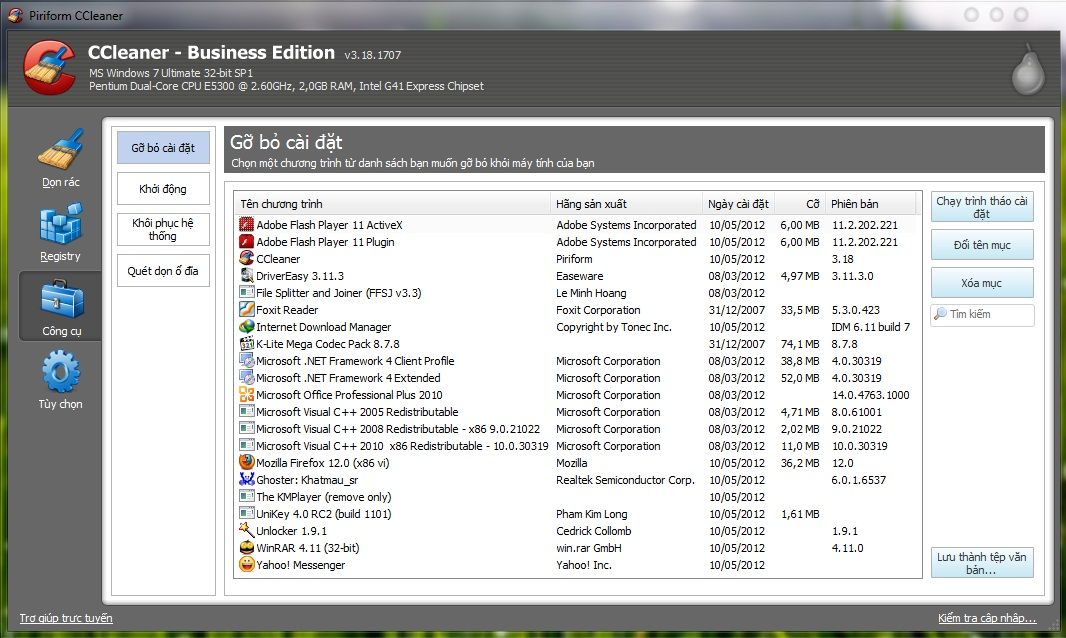Select the Mozilla Firefox 12.0 icon

tap(246, 463)
